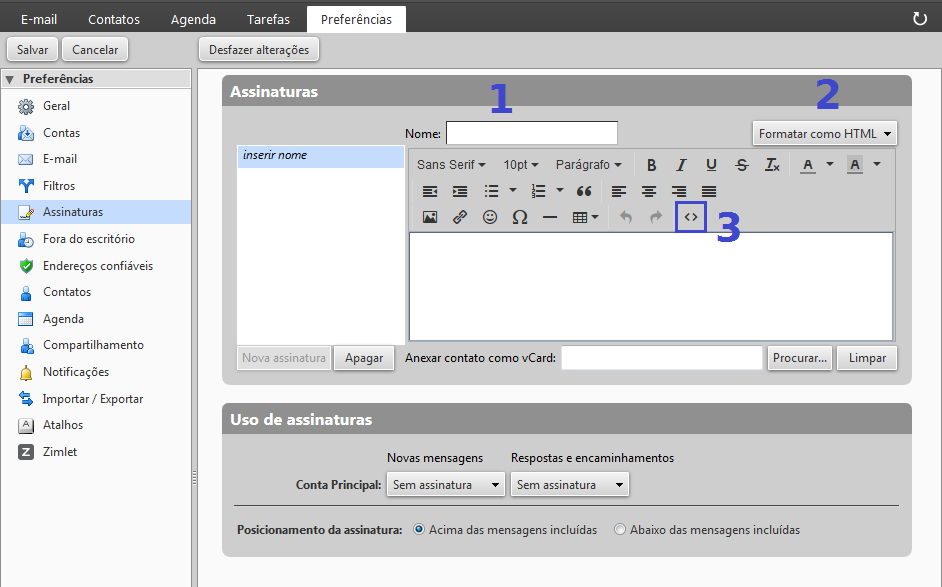This screenshot has height=587, width=942.
Task: Click the refresh icon in top bar
Action: click(x=920, y=19)
